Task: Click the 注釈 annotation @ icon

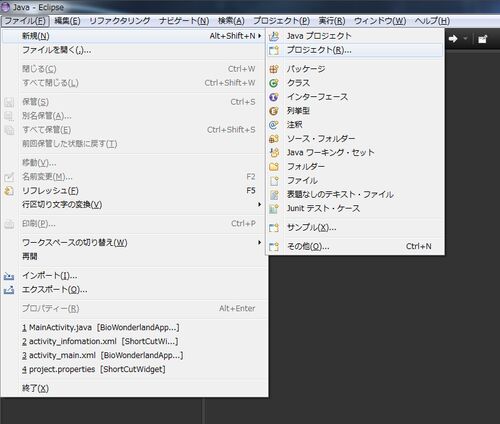Action: (x=274, y=125)
